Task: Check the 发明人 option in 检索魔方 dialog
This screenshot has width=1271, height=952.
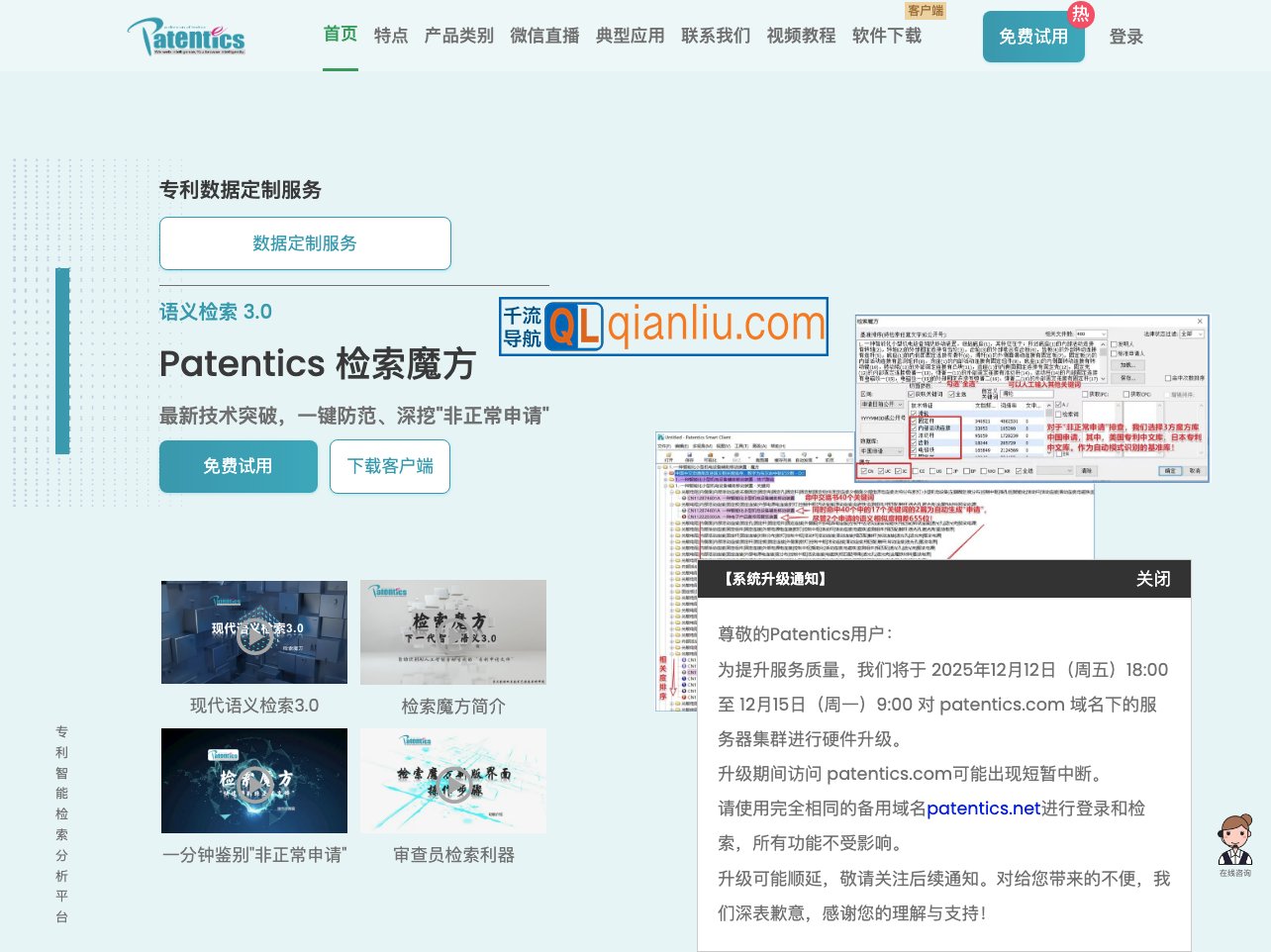Action: pos(1113,344)
